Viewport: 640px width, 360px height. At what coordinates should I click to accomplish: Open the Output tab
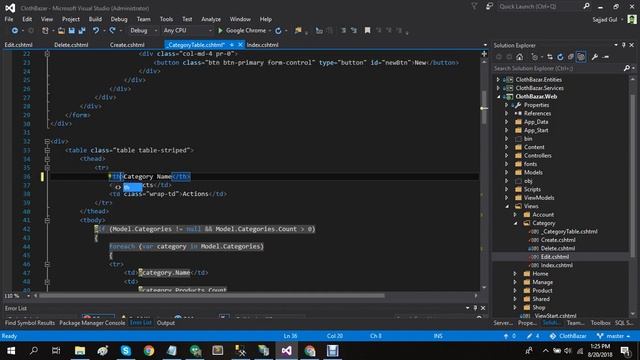(x=166, y=323)
